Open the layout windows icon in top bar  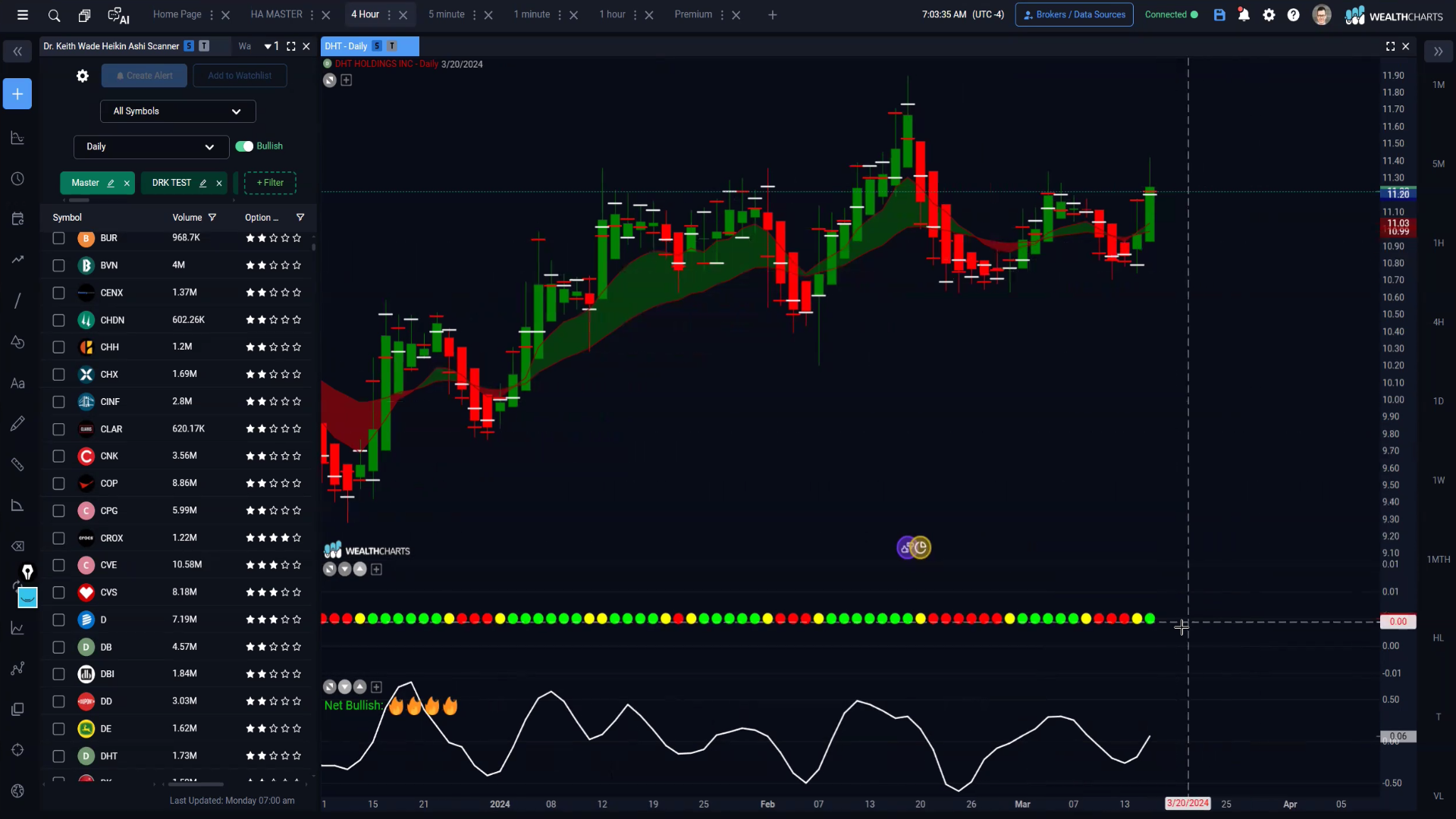coord(84,15)
